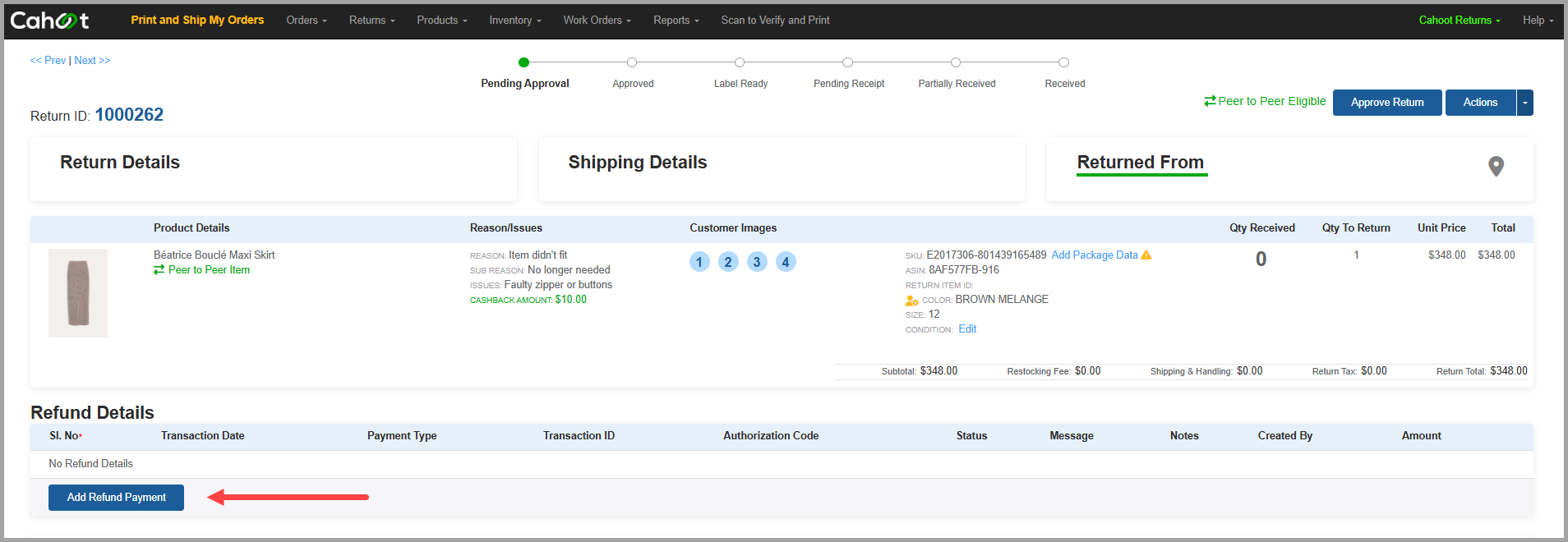Click the Transaction Date column header
The width and height of the screenshot is (1568, 542).
pyautogui.click(x=203, y=436)
